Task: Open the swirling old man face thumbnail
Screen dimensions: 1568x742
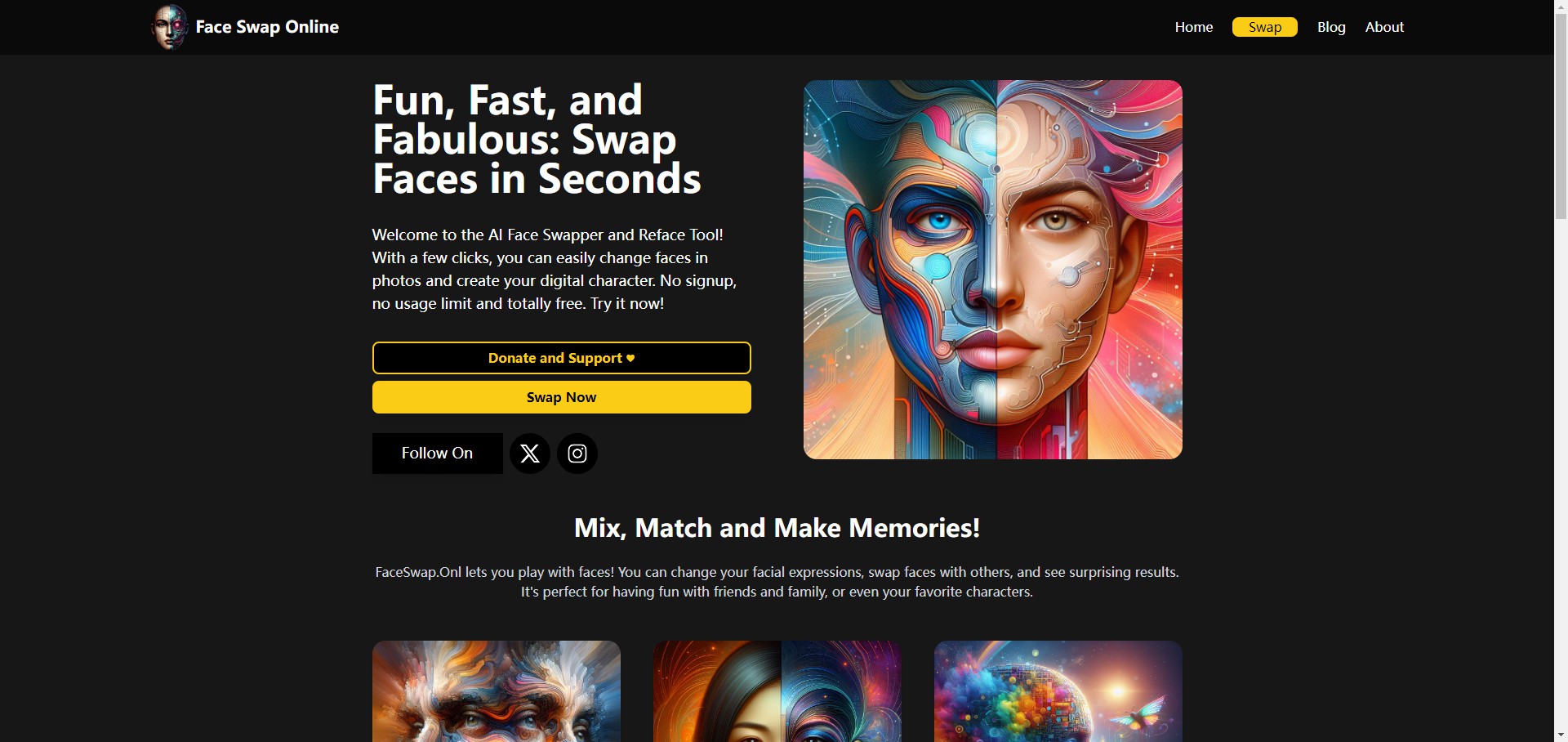Action: (x=497, y=691)
